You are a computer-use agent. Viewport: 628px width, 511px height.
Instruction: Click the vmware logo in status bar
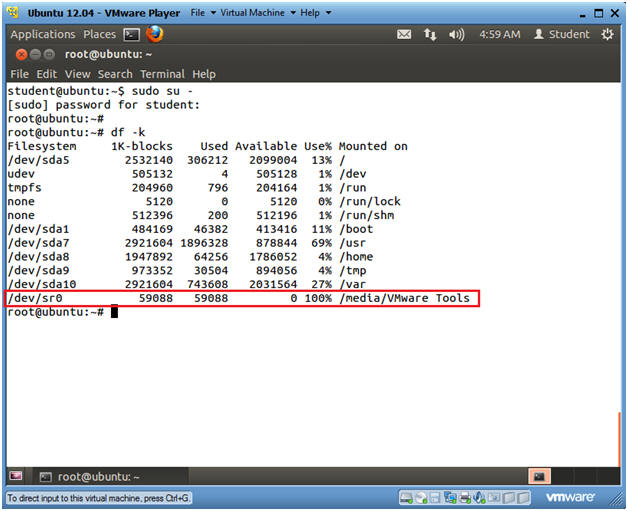[x=570, y=497]
